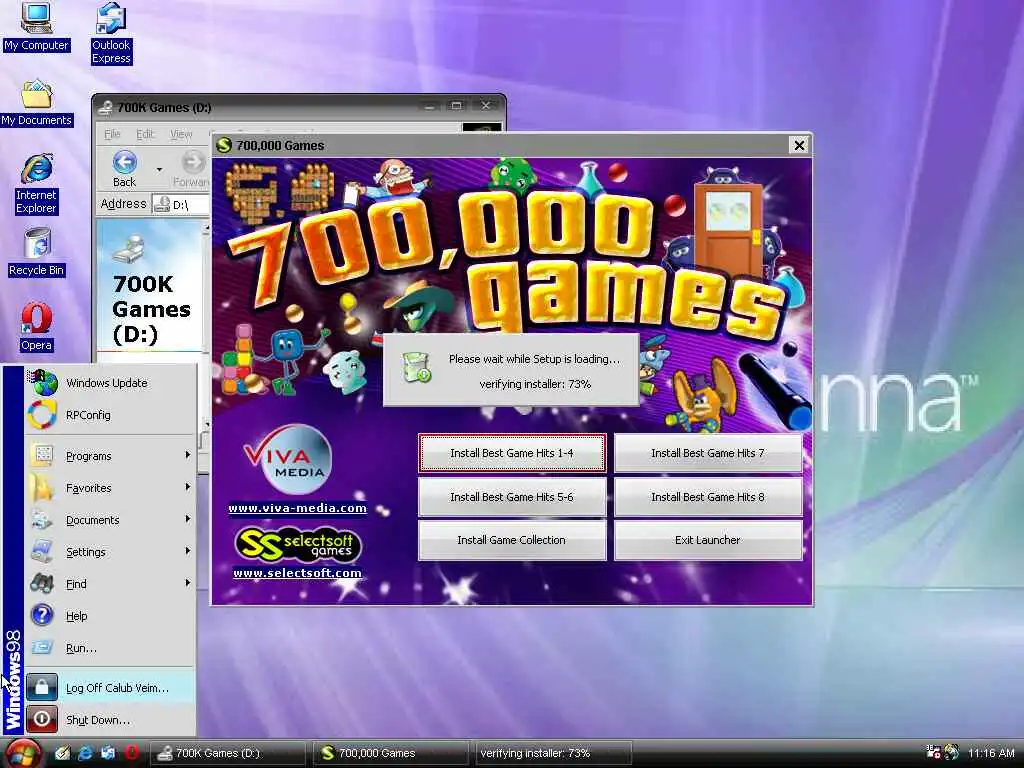The width and height of the screenshot is (1024, 768).
Task: Click Documents icon in Start menu
Action: coord(42,519)
